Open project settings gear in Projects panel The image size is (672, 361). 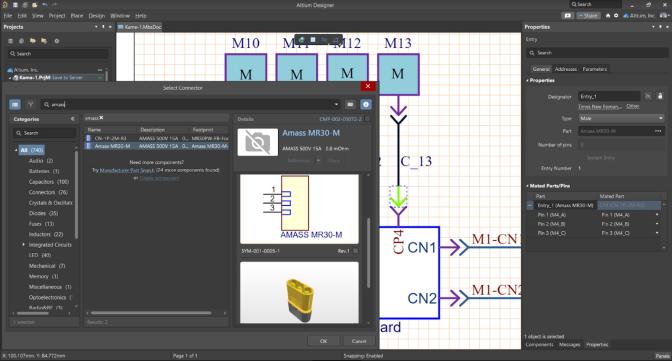pyautogui.click(x=57, y=41)
